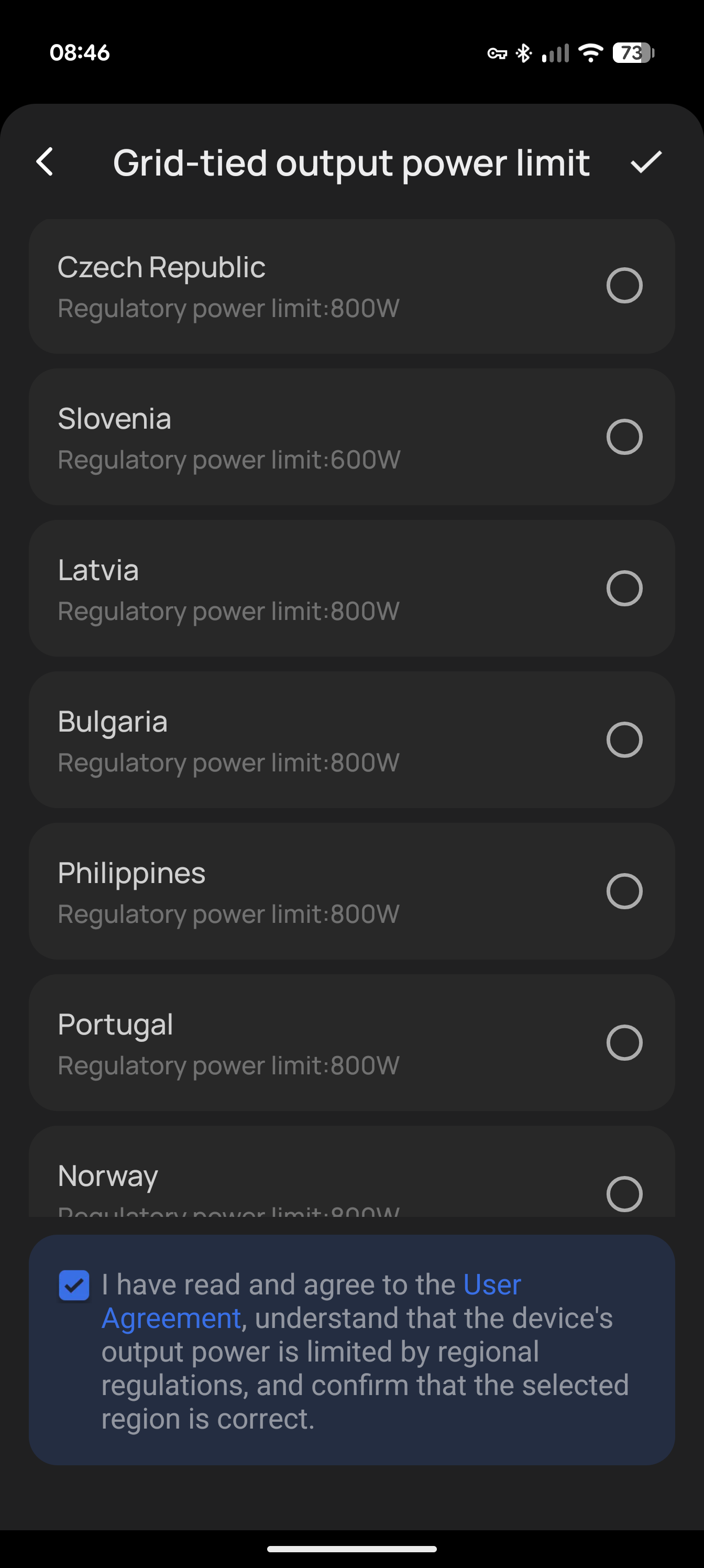704x1568 pixels.
Task: Tap the VPN key status icon
Action: (x=497, y=53)
